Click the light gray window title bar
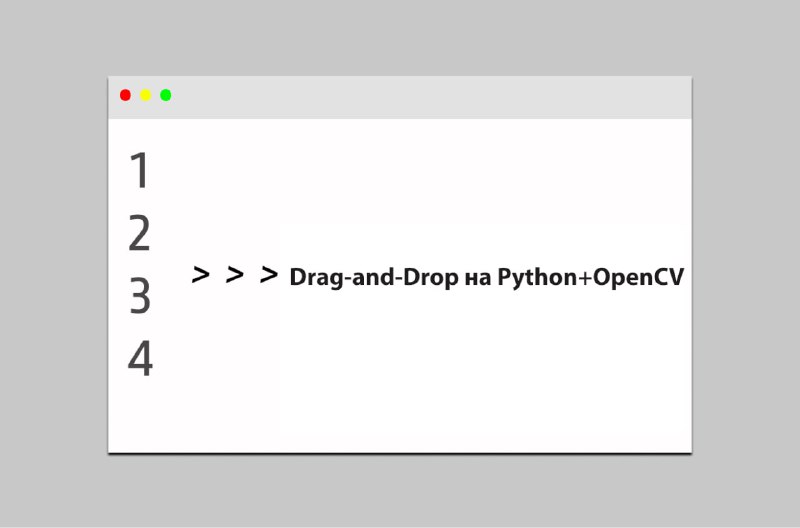 [x=400, y=97]
